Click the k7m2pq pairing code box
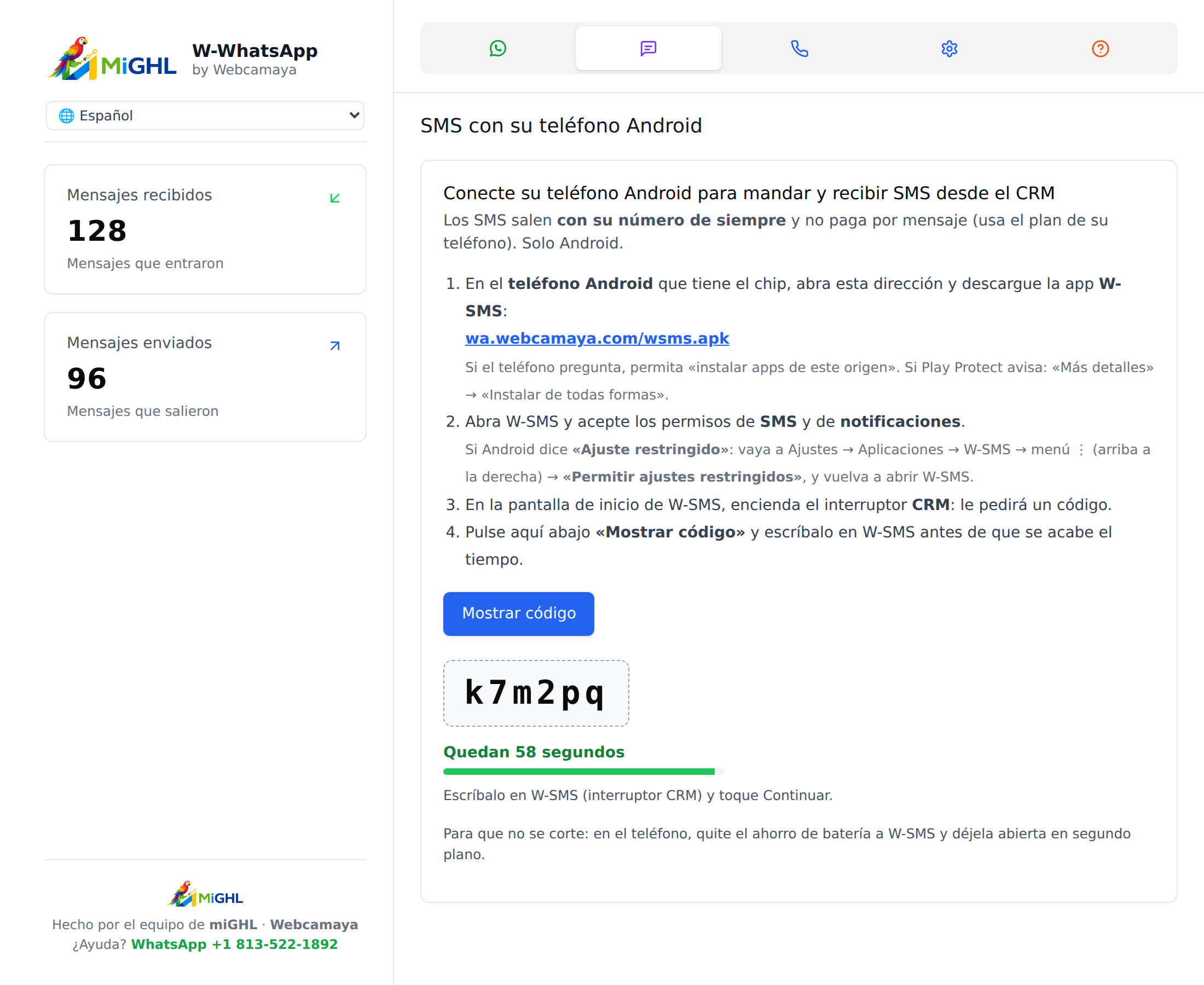Image resolution: width=1204 pixels, height=985 pixels. pos(536,693)
